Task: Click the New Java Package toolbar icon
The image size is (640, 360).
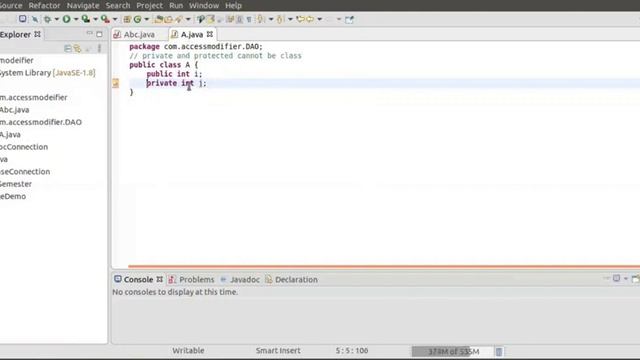Action: pyautogui.click(x=127, y=19)
